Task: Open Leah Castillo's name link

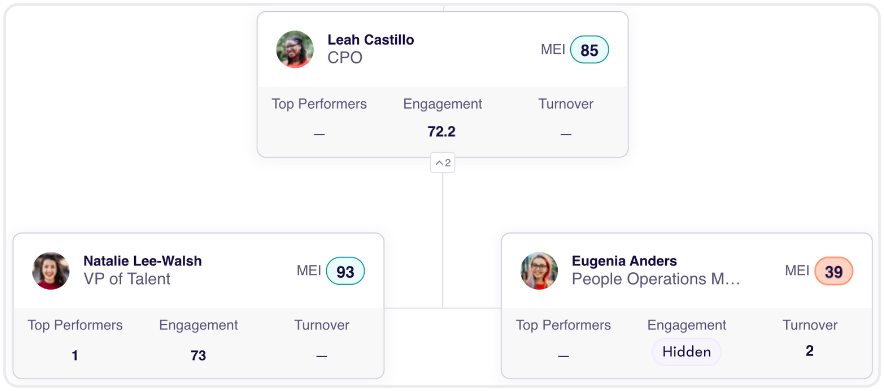Action: tap(370, 40)
